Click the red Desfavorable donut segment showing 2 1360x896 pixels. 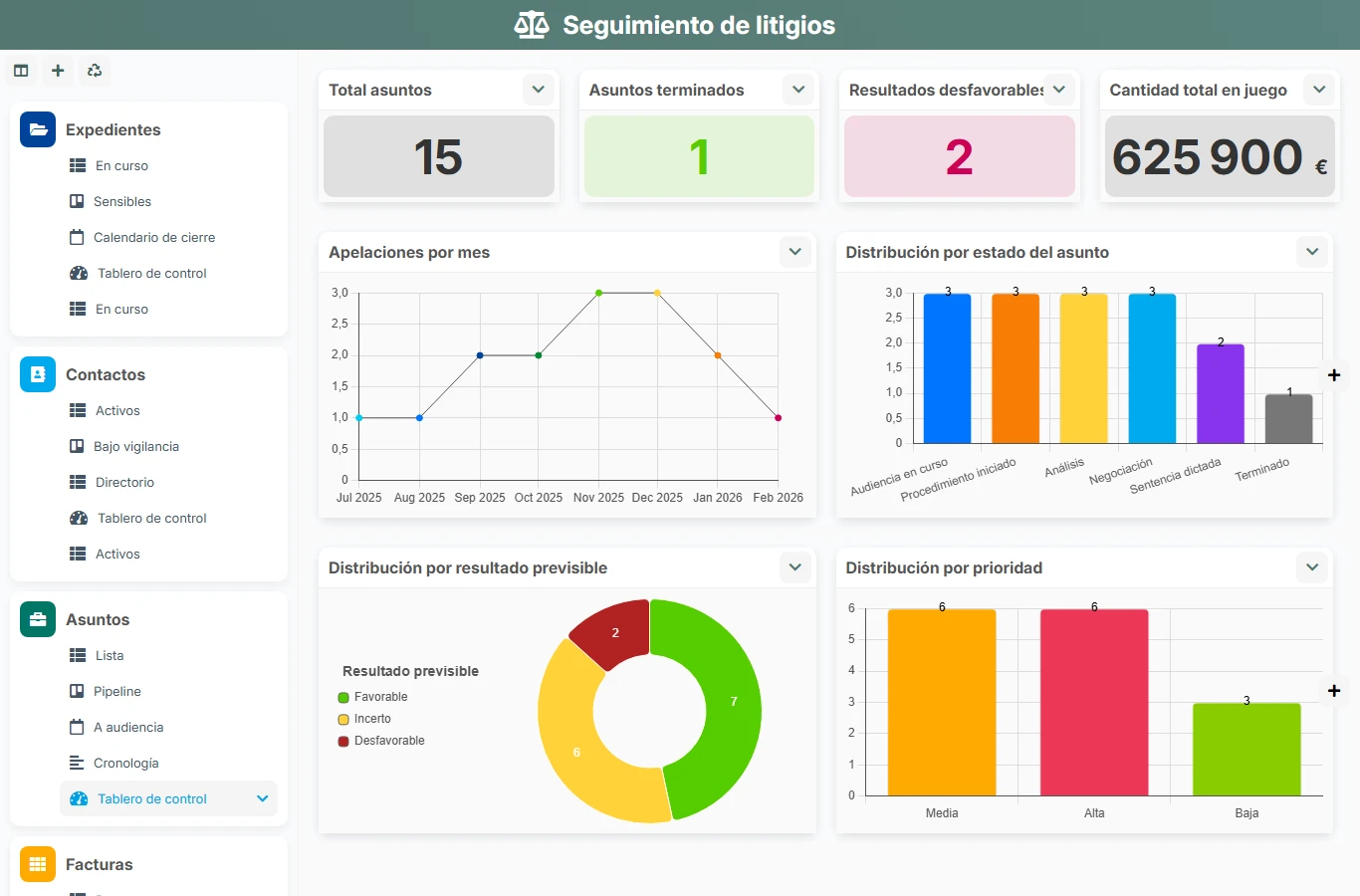[616, 632]
